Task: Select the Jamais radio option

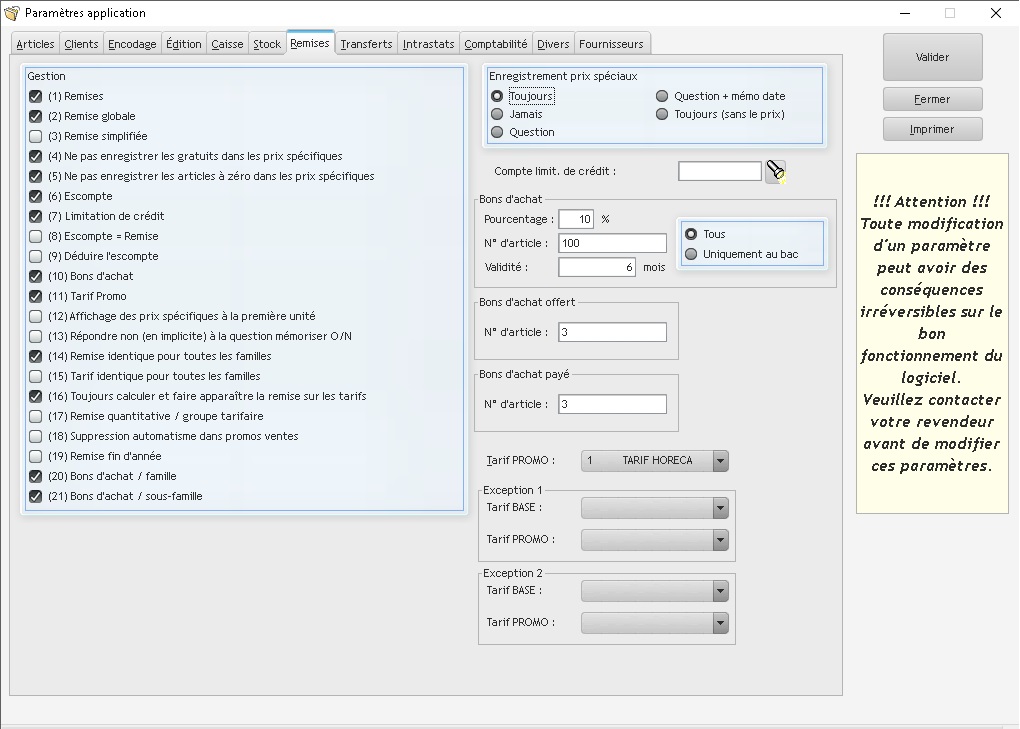Action: tap(497, 114)
